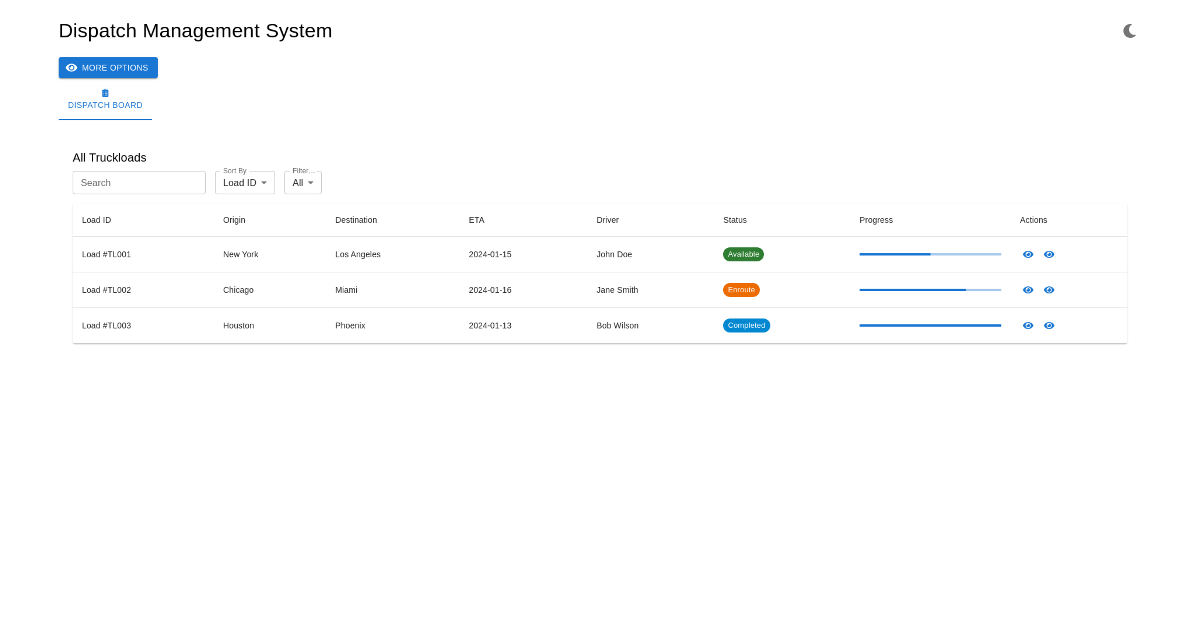This screenshot has width=1200, height=630.
Task: Click the second eye icon for Load #TL002
Action: [x=1049, y=290]
